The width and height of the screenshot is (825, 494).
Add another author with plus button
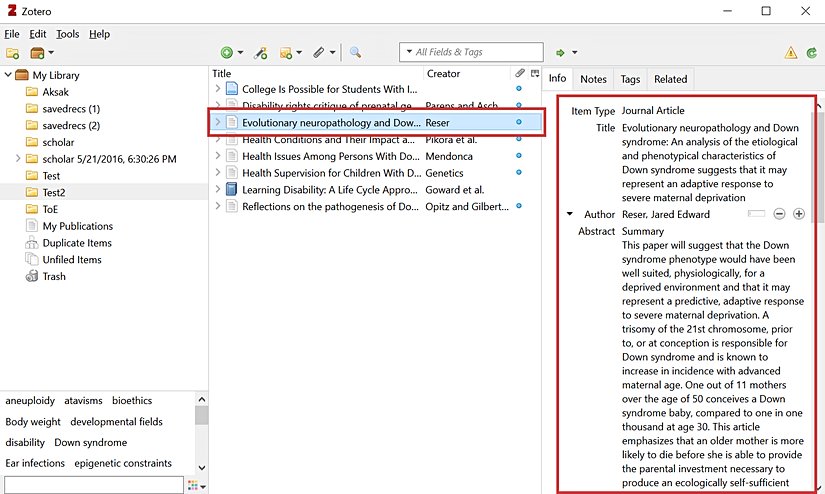[799, 214]
